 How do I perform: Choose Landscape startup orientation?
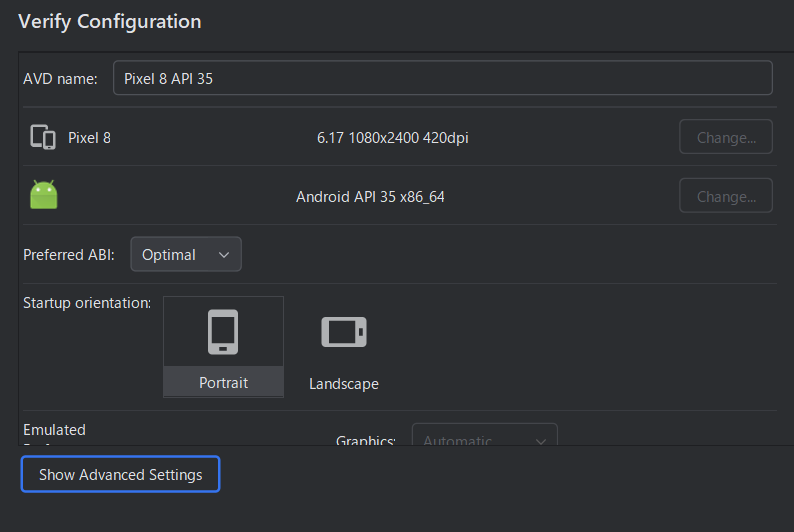pos(344,348)
